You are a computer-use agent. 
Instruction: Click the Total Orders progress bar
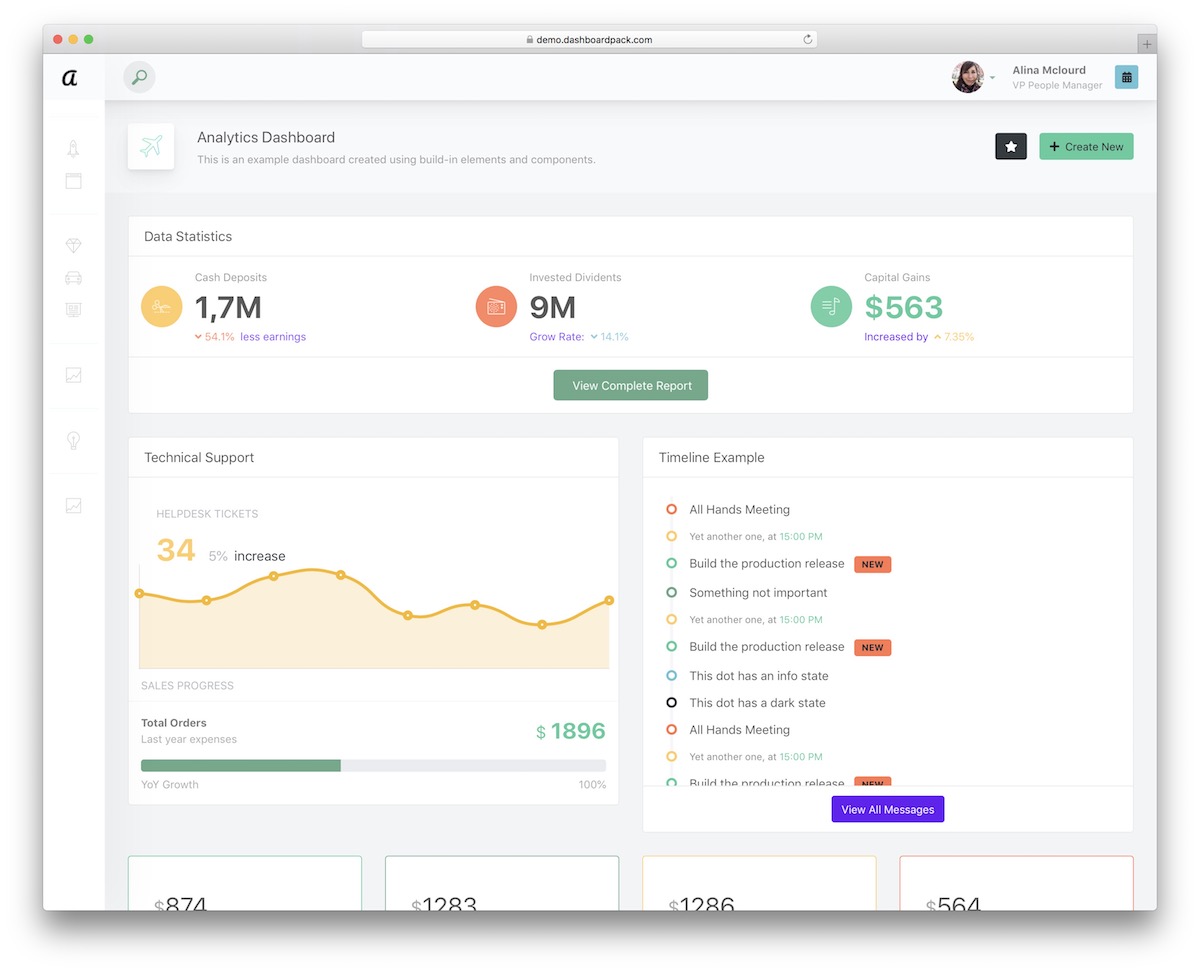(373, 766)
